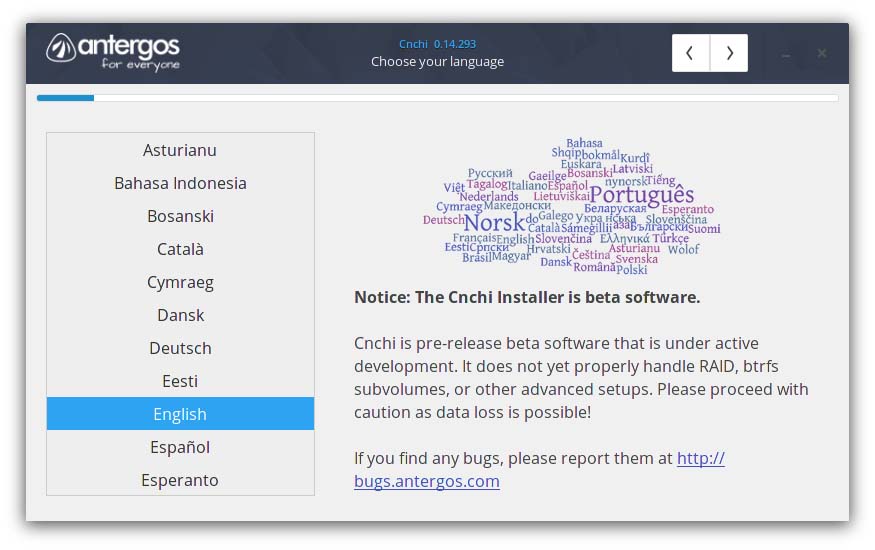Close the Cnchi installer window
The width and height of the screenshot is (875, 550).
click(822, 53)
